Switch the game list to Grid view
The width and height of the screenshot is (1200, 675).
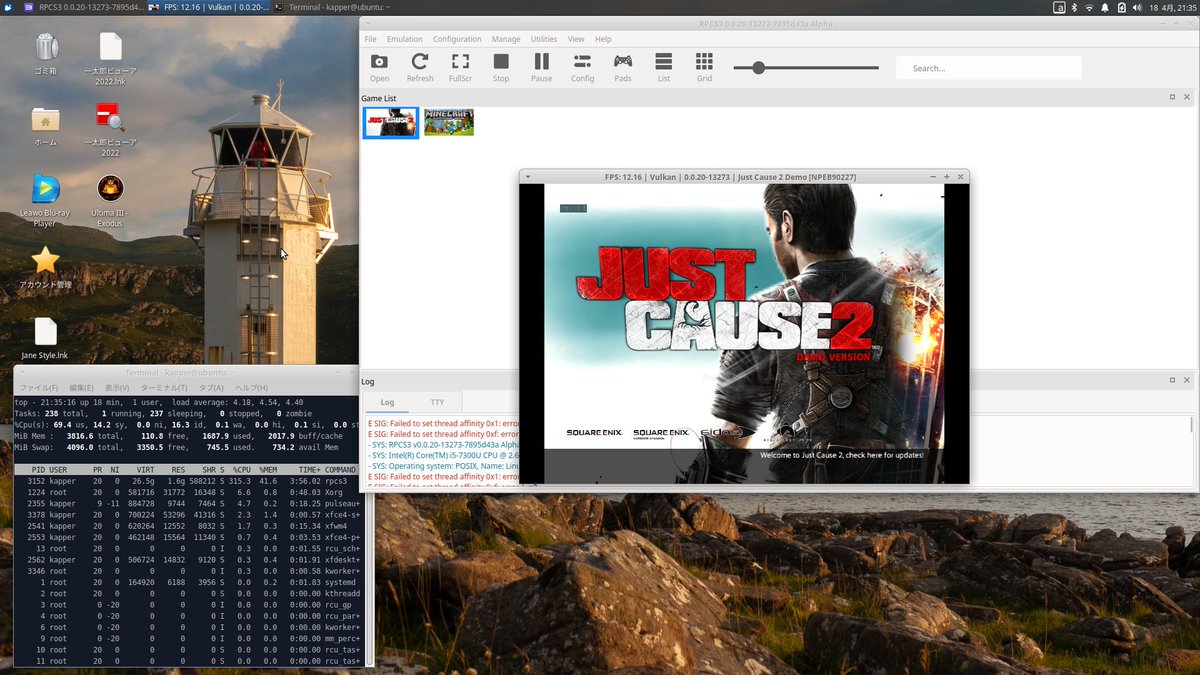[704, 67]
